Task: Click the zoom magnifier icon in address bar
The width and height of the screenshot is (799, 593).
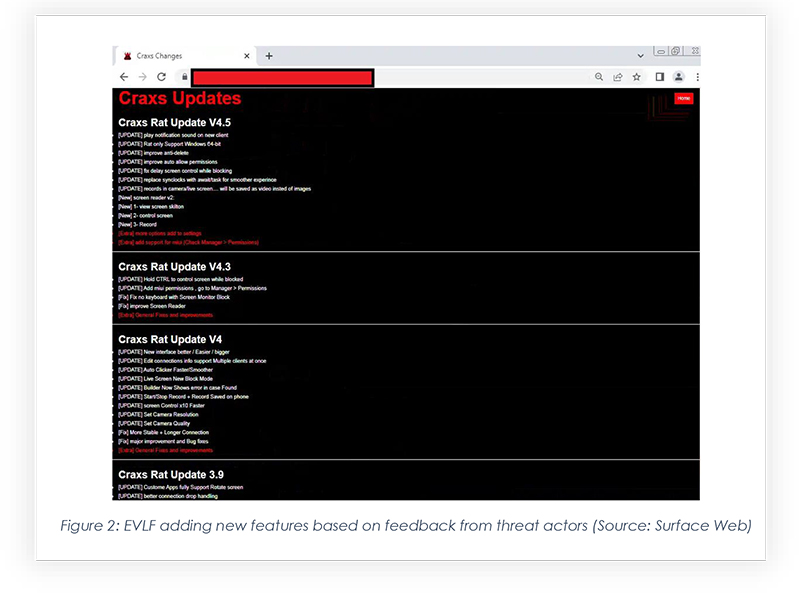Action: (x=599, y=77)
